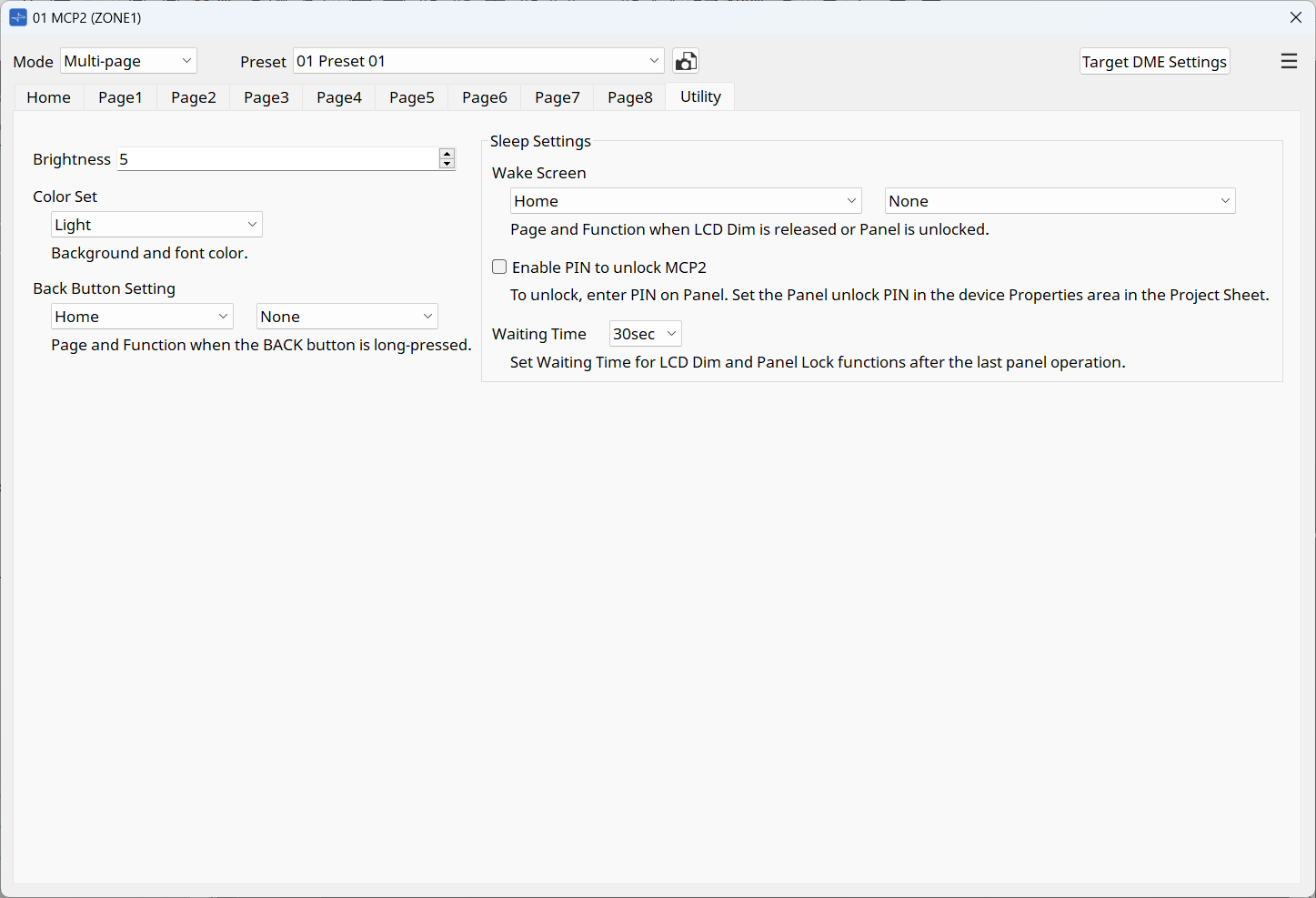1316x898 pixels.
Task: Click the preset store camera icon
Action: coord(686,61)
